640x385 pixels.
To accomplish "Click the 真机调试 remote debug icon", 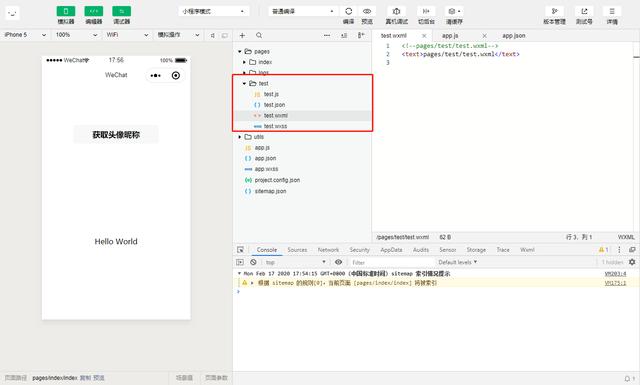I will (396, 11).
